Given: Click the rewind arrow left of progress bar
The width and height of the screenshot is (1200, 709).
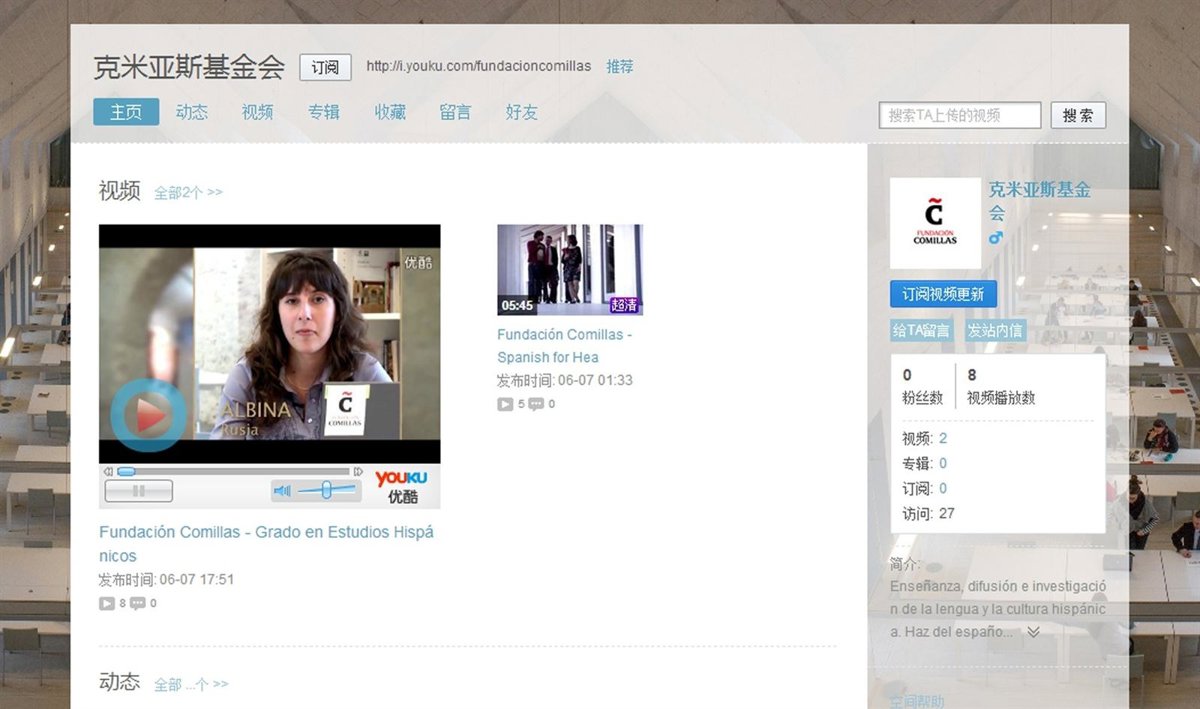Looking at the screenshot, I should click(108, 471).
